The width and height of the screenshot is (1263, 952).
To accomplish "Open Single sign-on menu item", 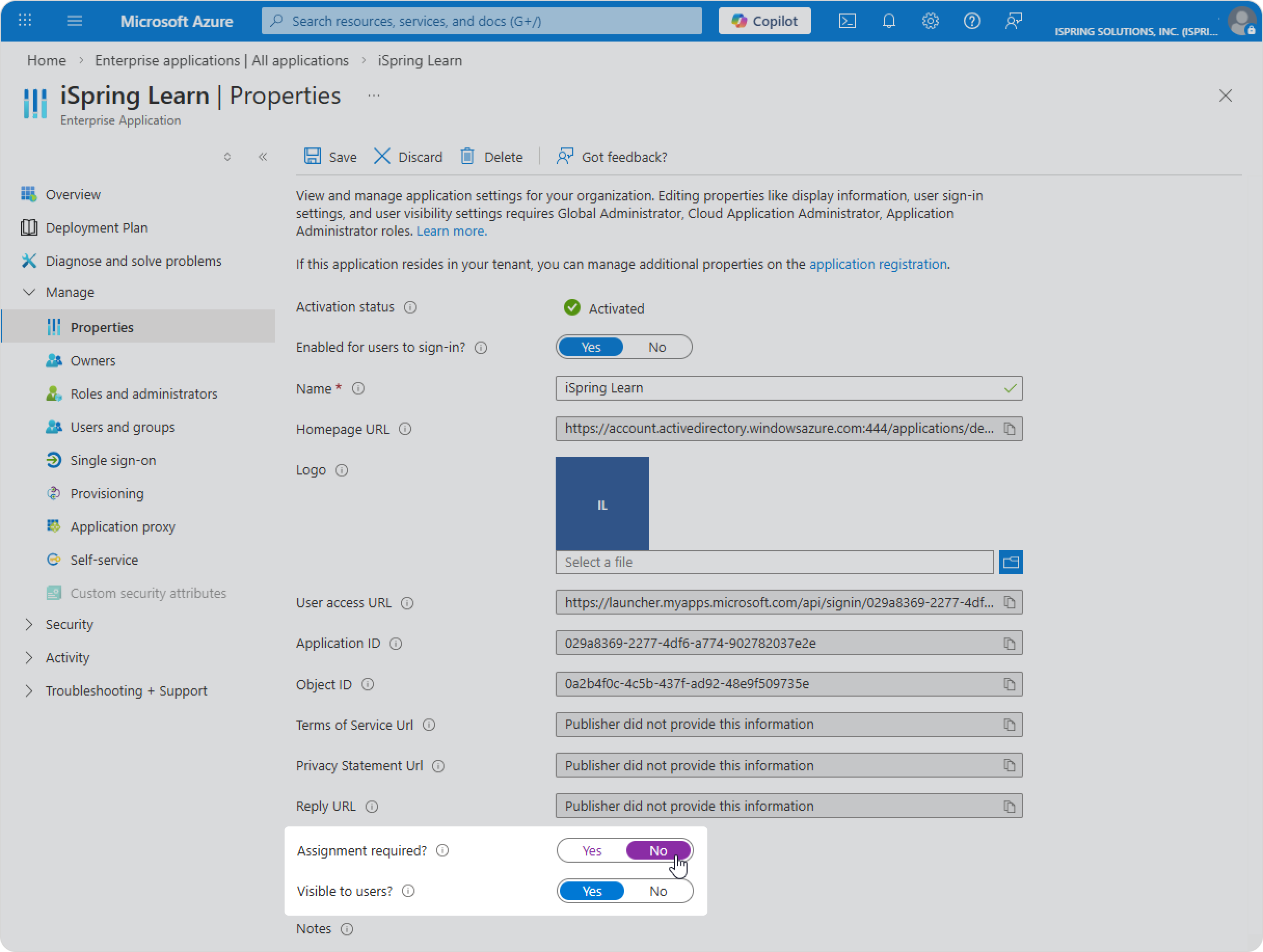I will coord(113,460).
